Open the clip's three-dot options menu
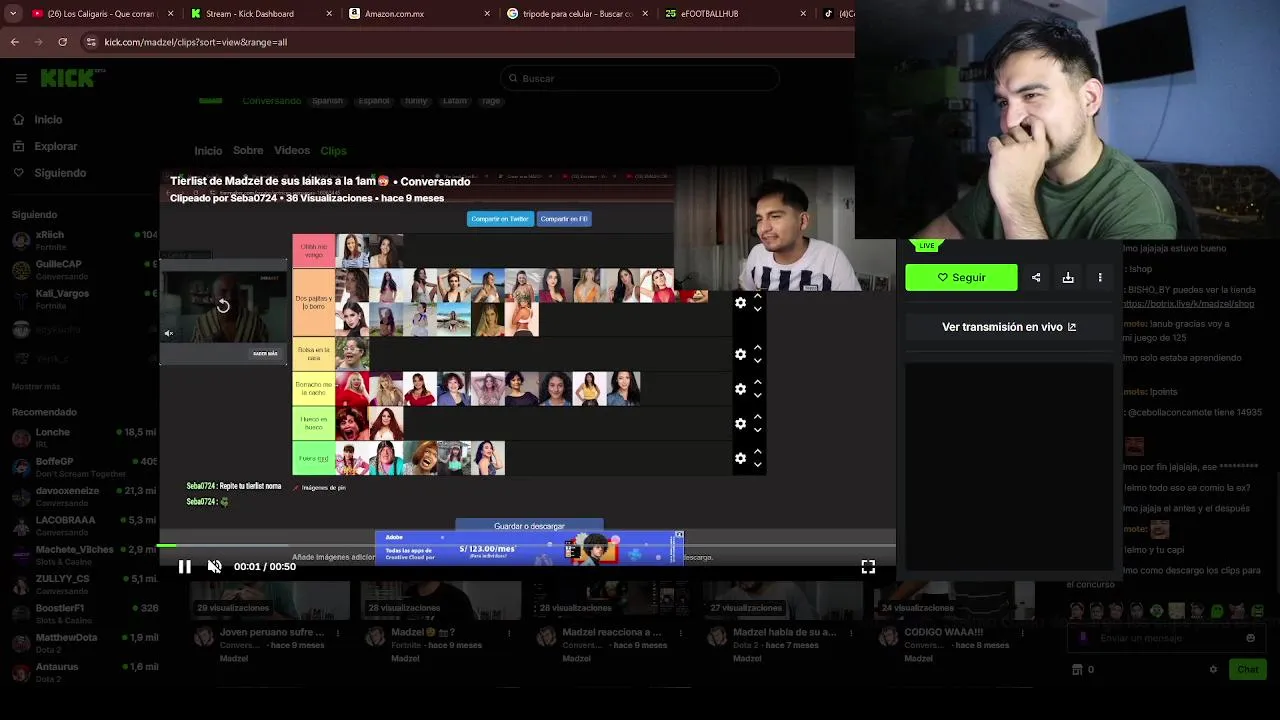 [x=1100, y=278]
